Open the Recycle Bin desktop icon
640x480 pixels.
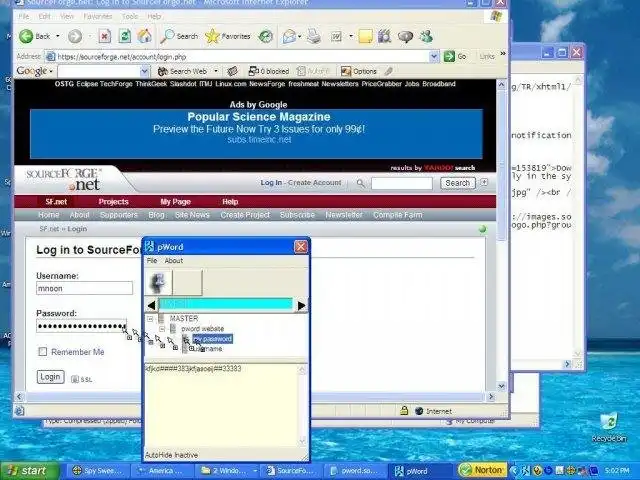[609, 427]
